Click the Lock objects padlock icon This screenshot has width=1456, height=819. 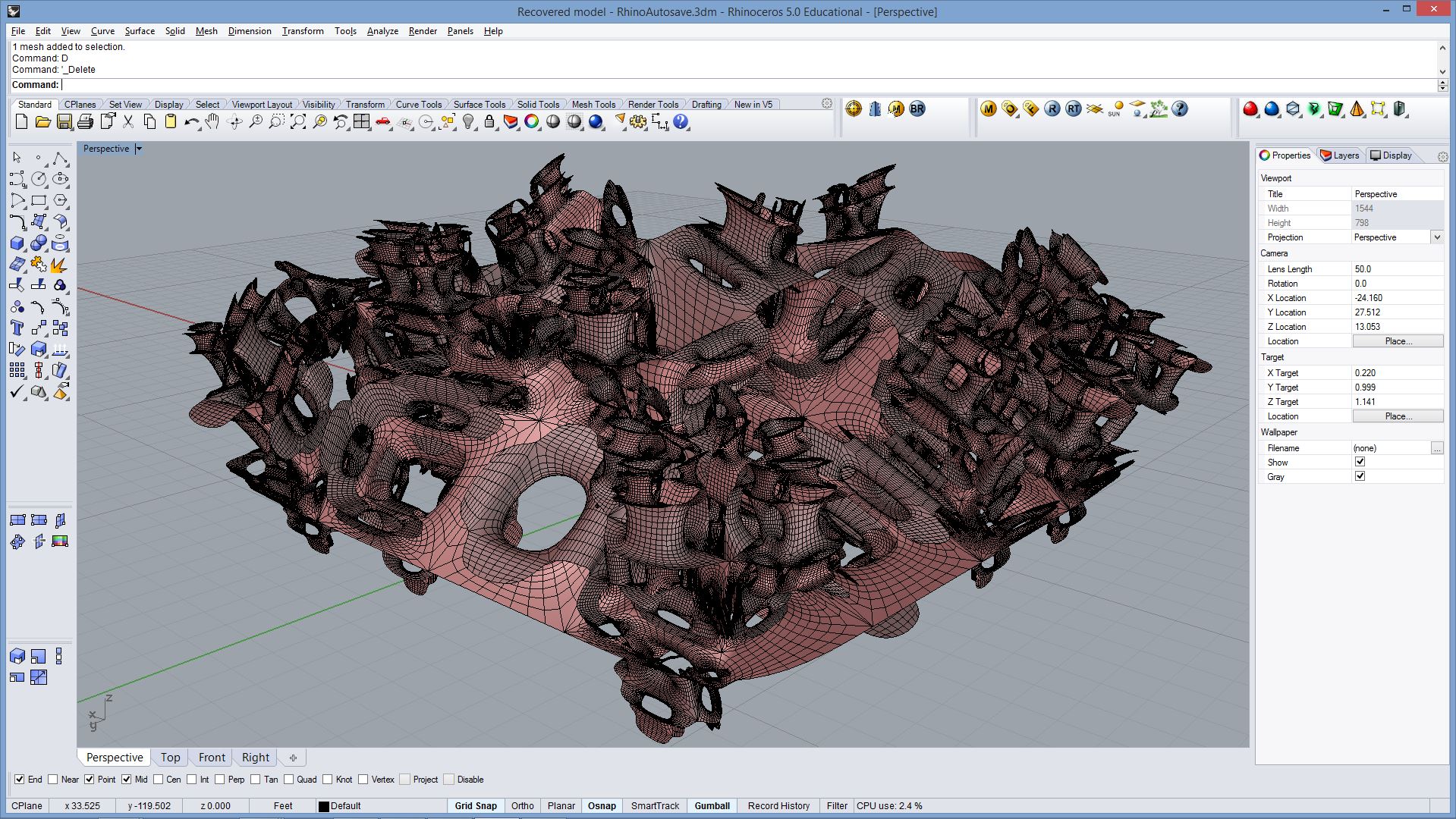coord(489,122)
